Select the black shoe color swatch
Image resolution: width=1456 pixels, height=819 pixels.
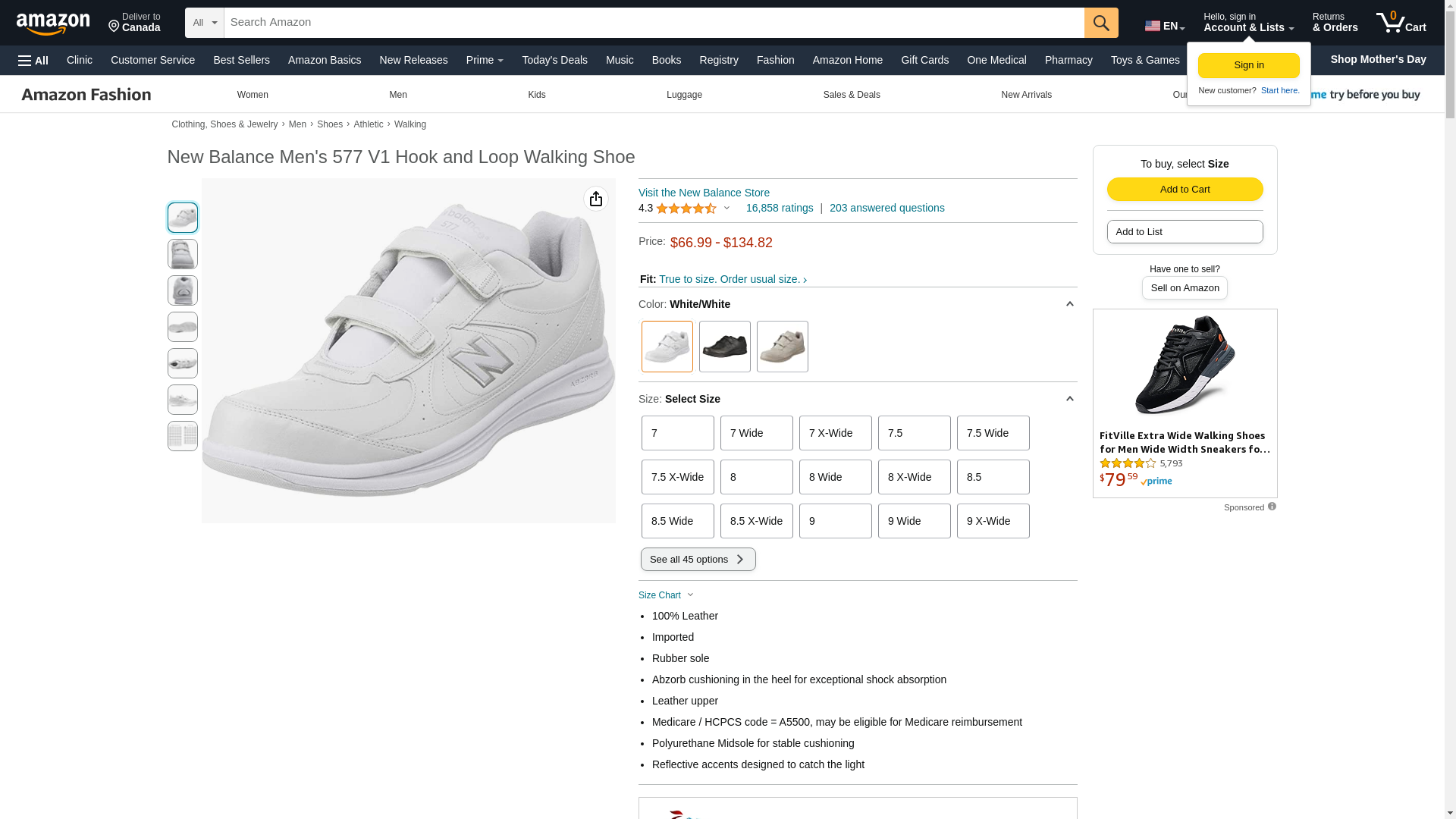point(724,347)
